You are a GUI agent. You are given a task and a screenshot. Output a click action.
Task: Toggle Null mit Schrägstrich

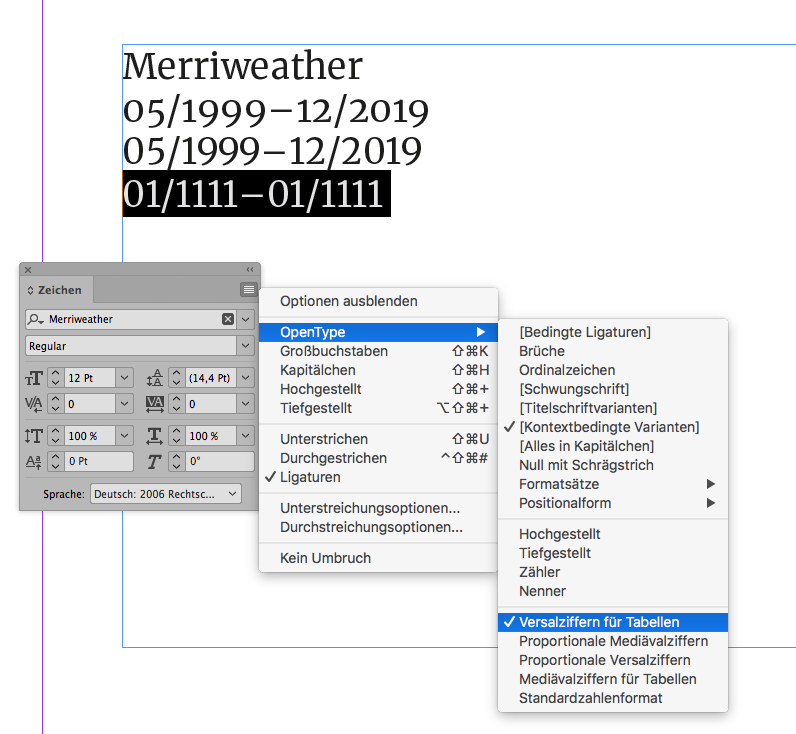(613, 465)
